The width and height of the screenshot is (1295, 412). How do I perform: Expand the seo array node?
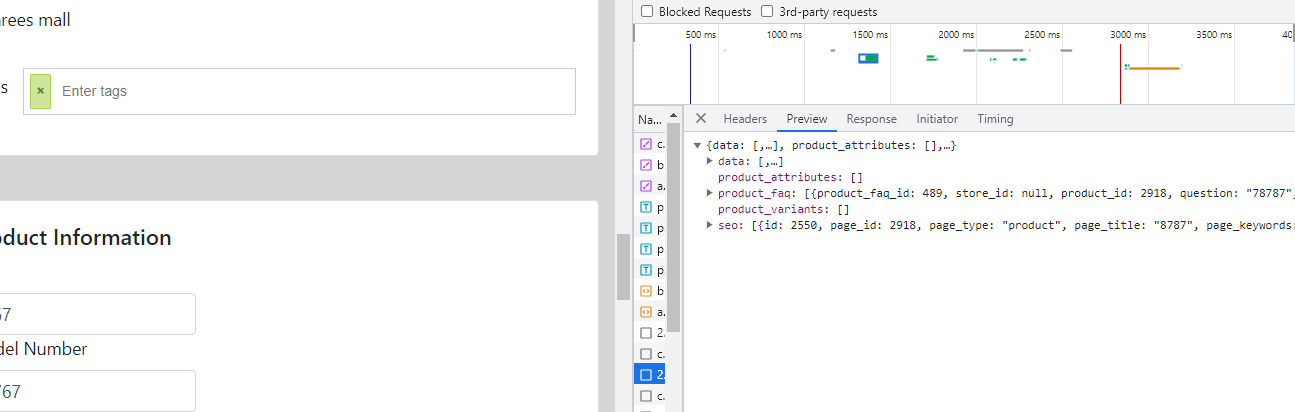[710, 225]
